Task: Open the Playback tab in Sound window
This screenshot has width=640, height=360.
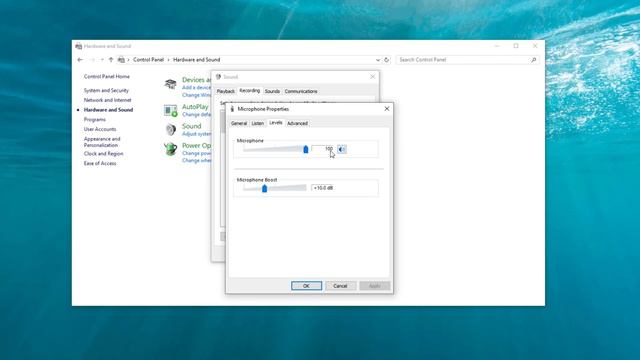Action: coord(225,91)
